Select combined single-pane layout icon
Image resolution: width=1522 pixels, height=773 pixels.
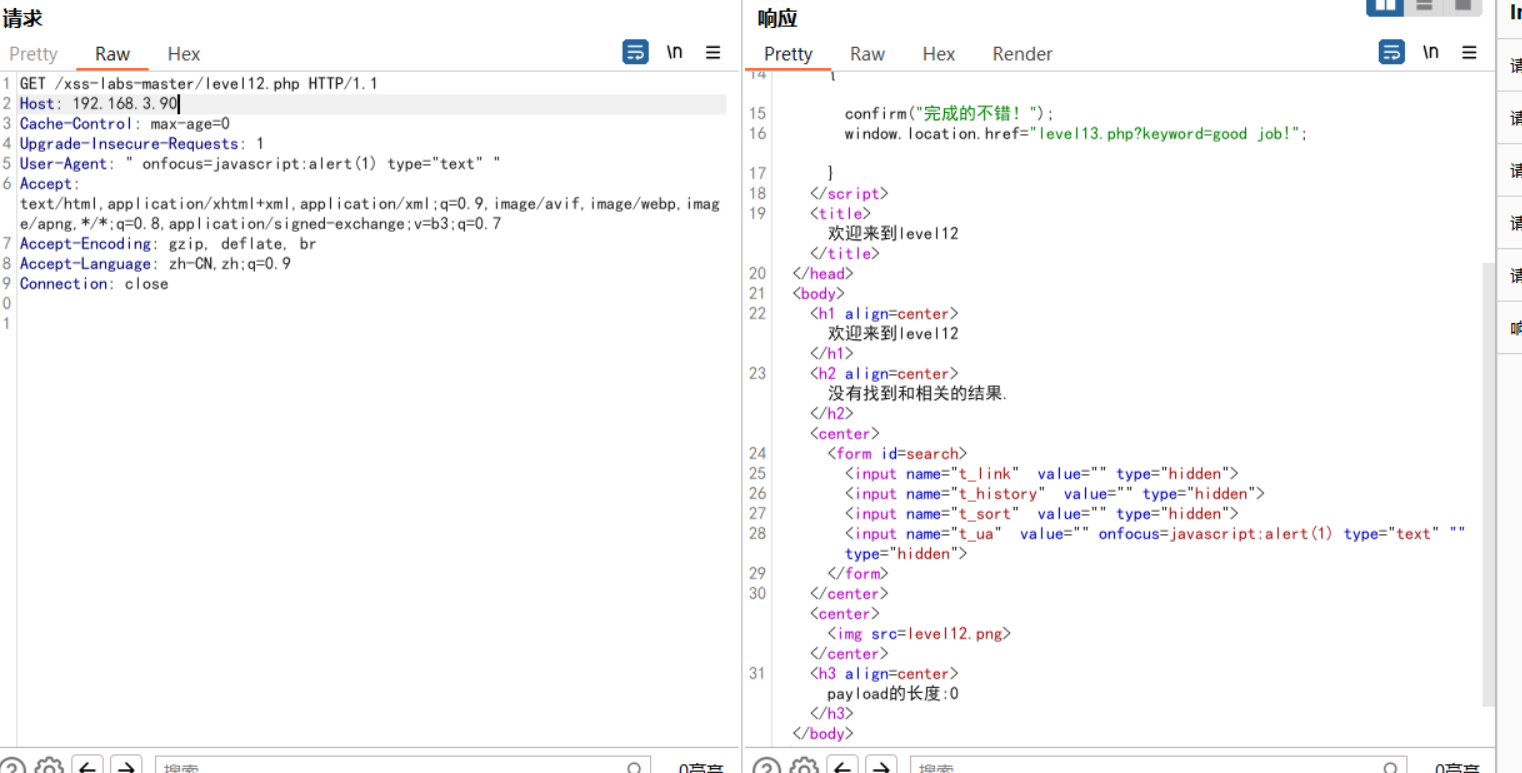1463,6
